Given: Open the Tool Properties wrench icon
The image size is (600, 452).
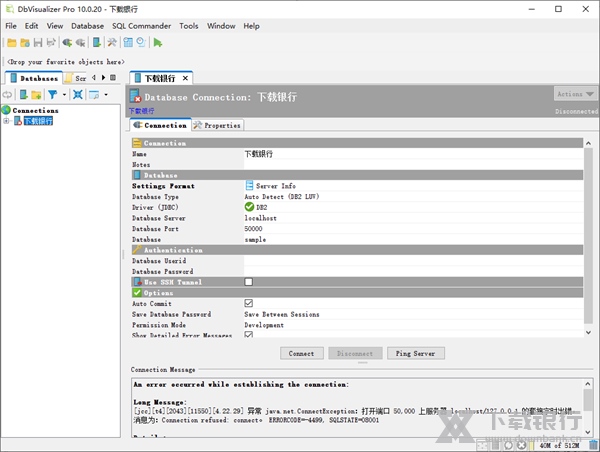Looking at the screenshot, I should coord(112,43).
